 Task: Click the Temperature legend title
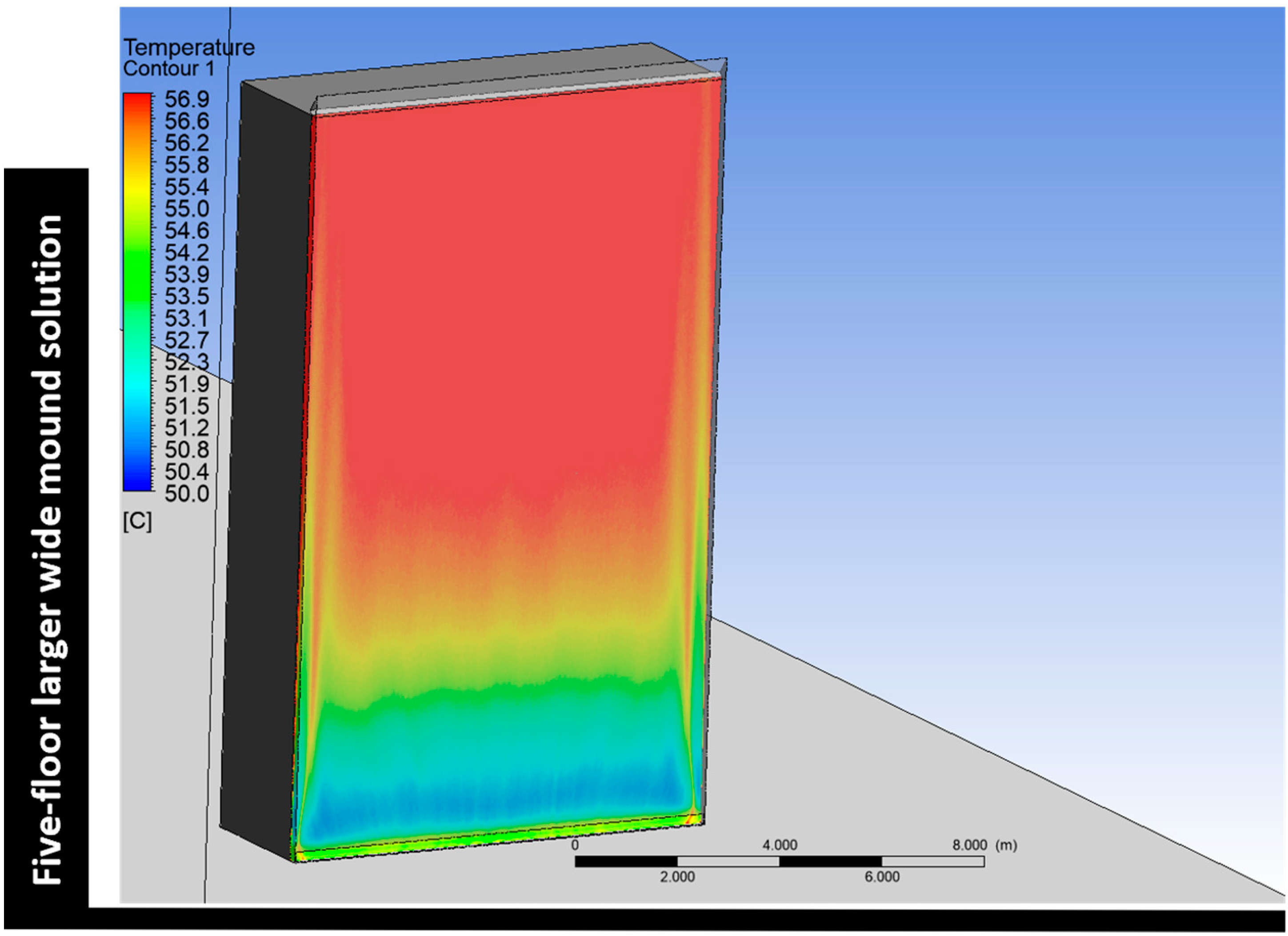(188, 48)
